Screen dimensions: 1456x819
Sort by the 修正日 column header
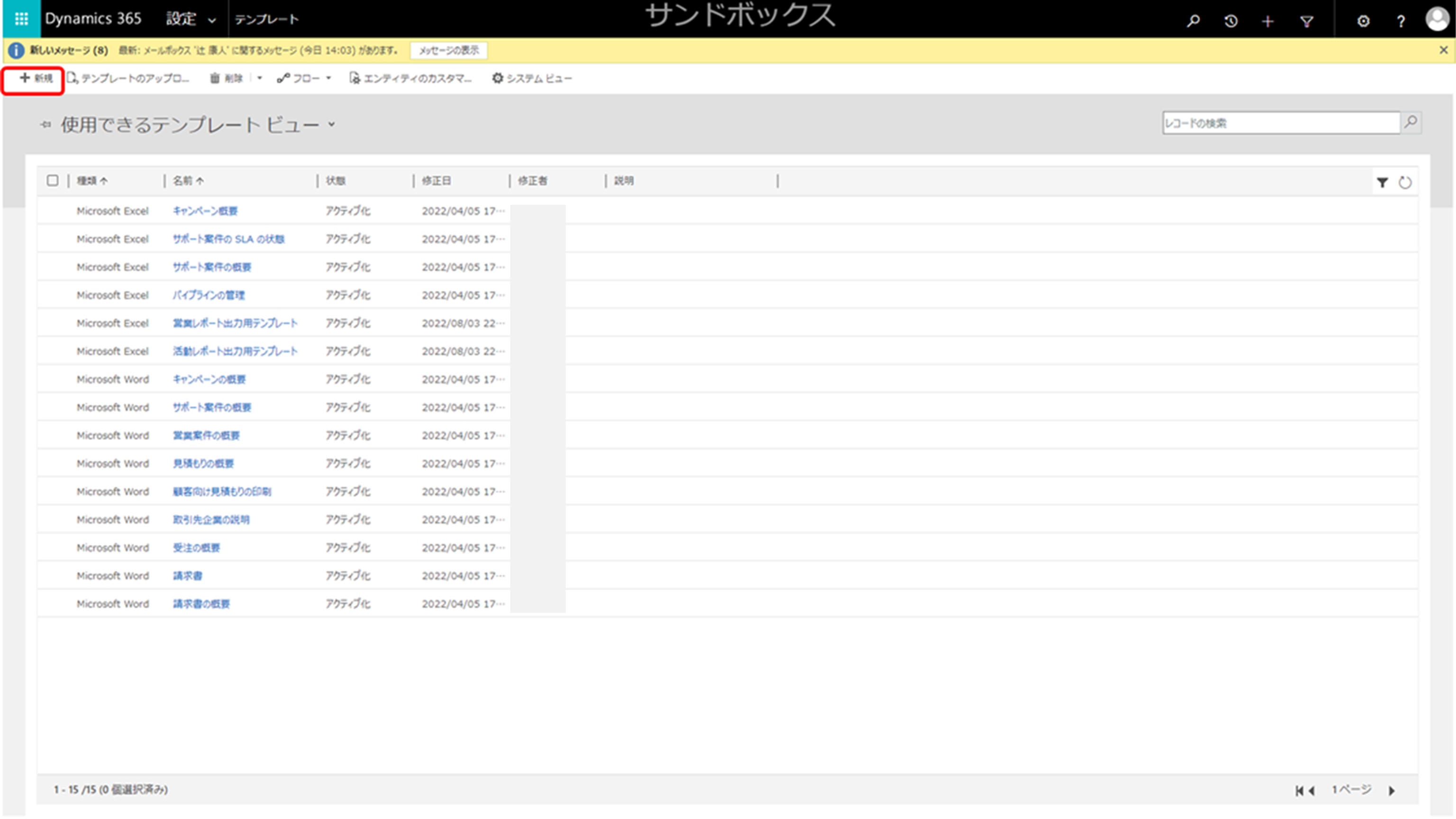pyautogui.click(x=437, y=181)
